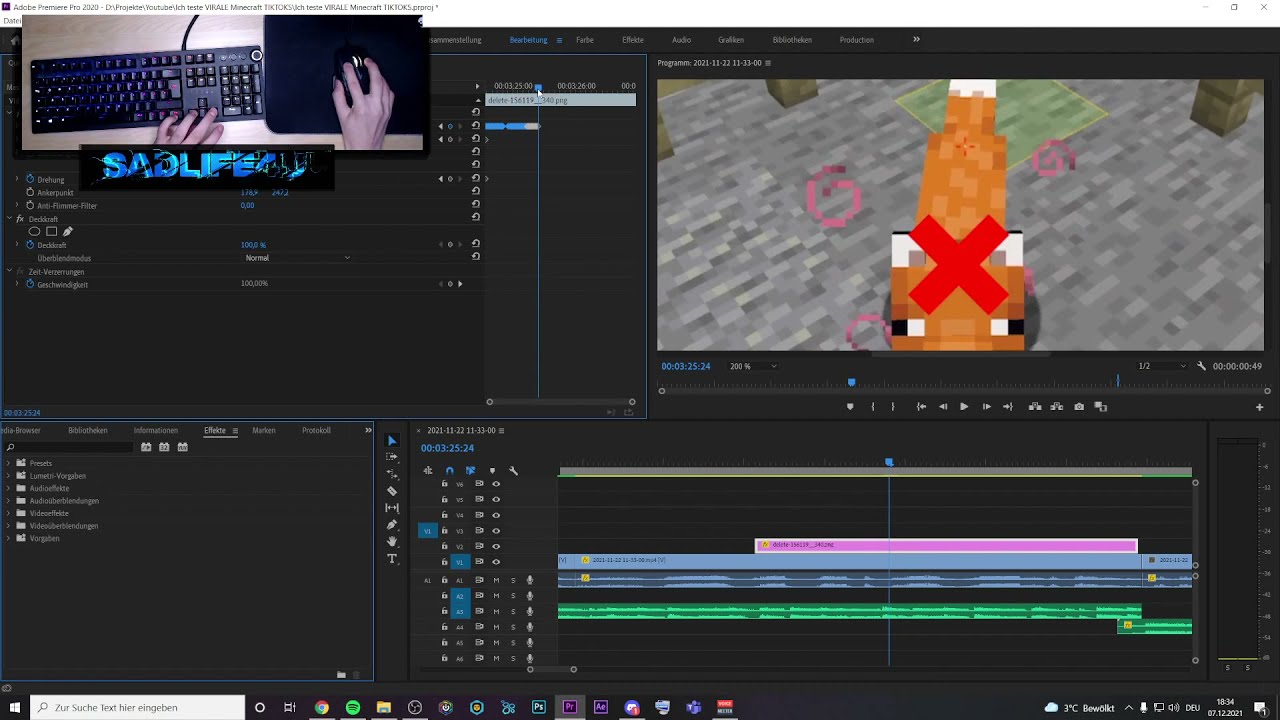1280x720 pixels.
Task: Switch to Audio workspace
Action: [x=682, y=40]
